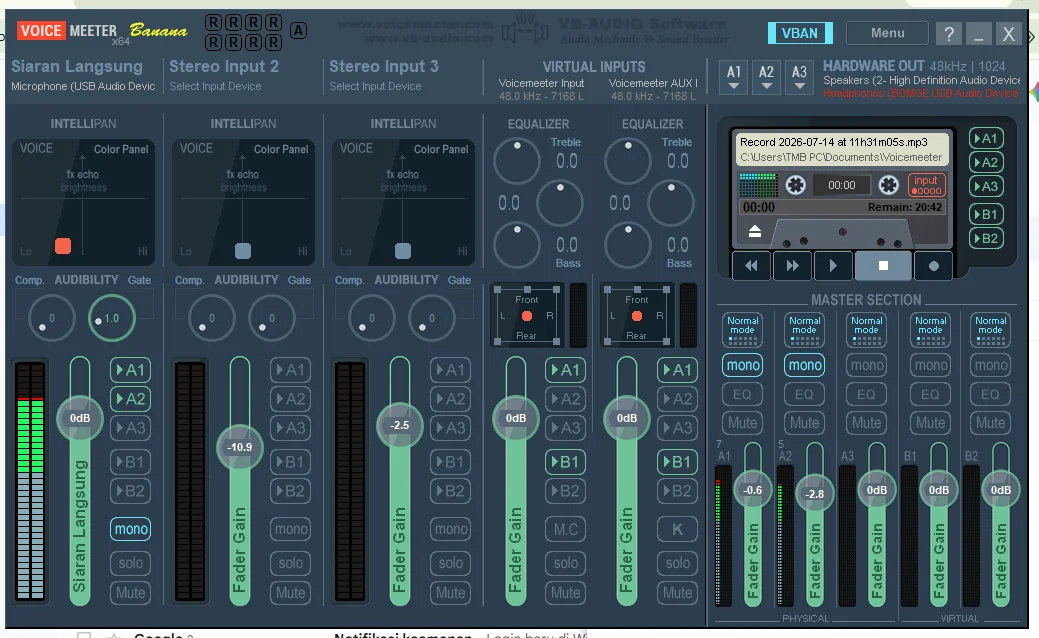Click the Stereo Input 2 Intellipan handle

pos(243,250)
